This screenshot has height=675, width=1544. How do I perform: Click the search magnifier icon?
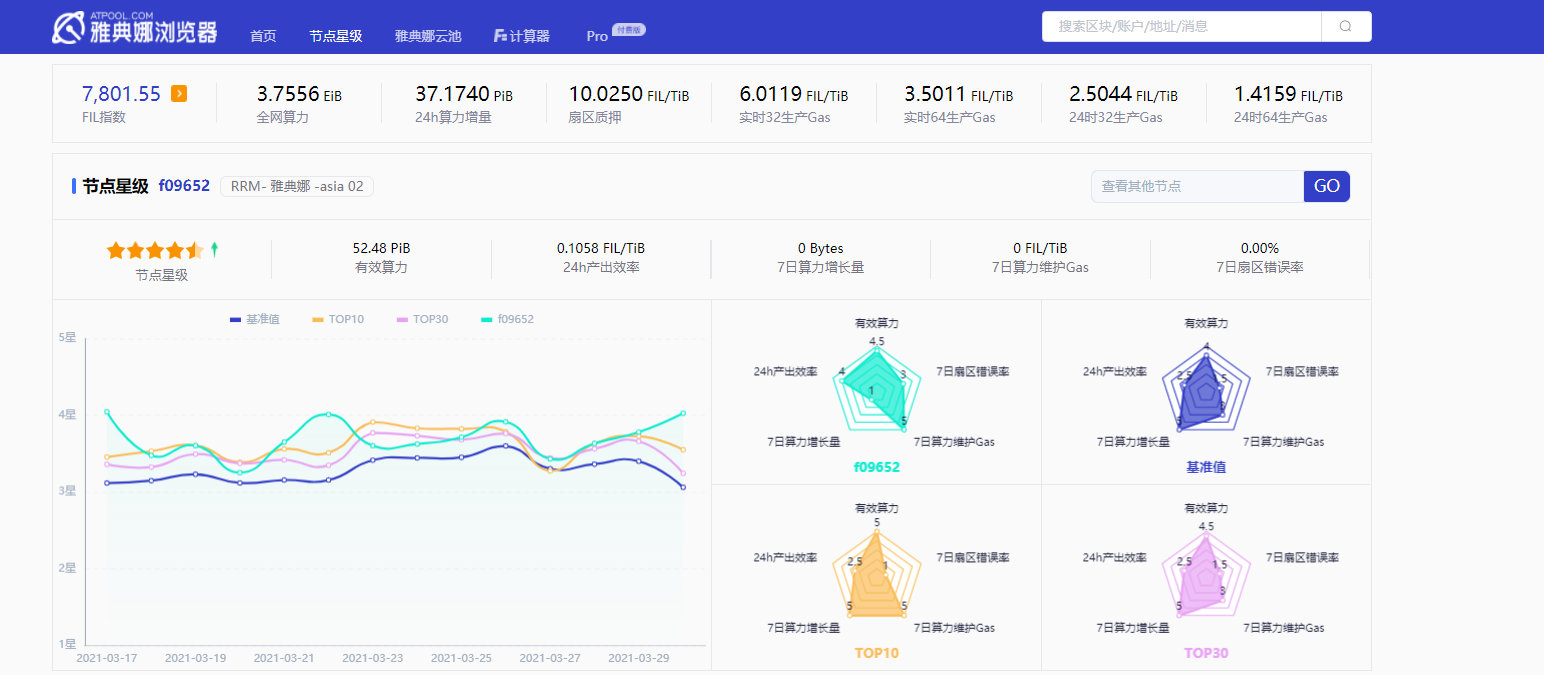pyautogui.click(x=1345, y=27)
